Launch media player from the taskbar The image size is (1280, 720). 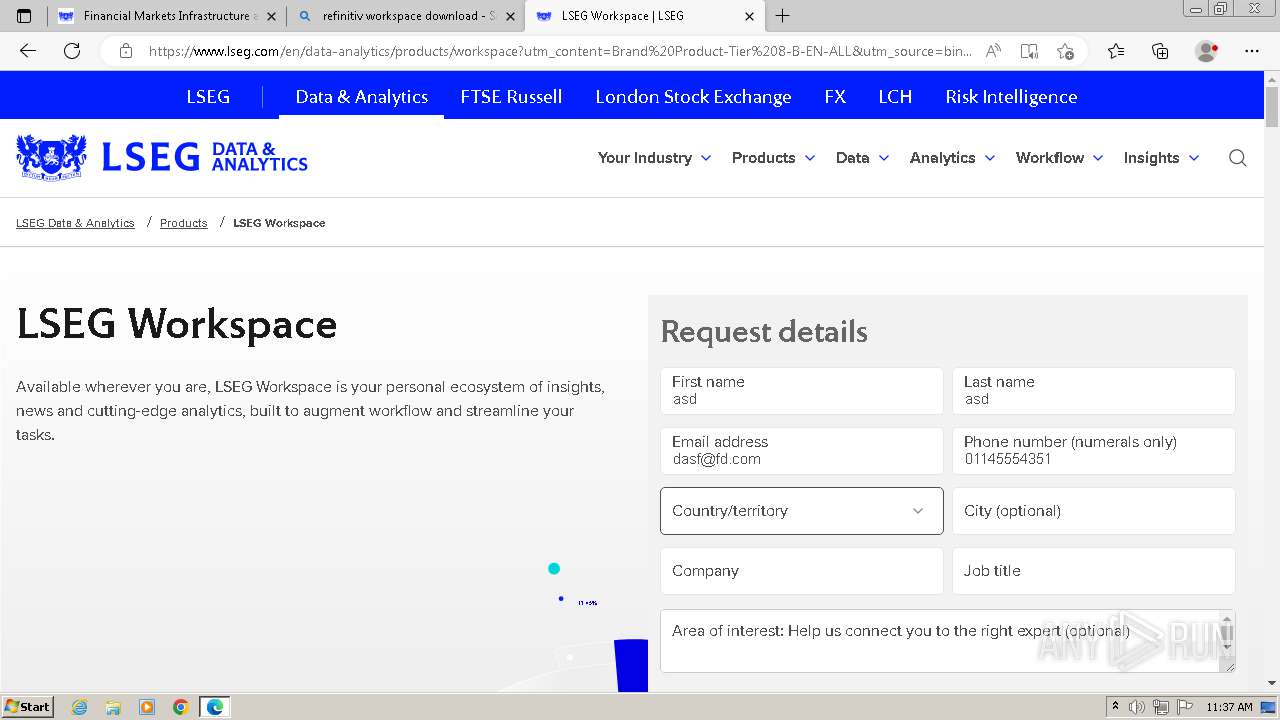click(147, 707)
